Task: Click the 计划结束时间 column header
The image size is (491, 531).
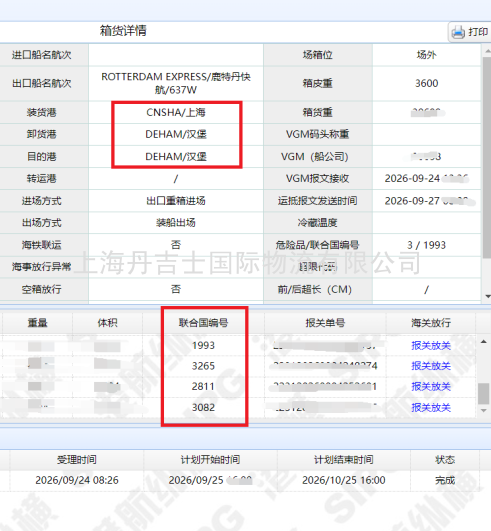Action: click(344, 460)
